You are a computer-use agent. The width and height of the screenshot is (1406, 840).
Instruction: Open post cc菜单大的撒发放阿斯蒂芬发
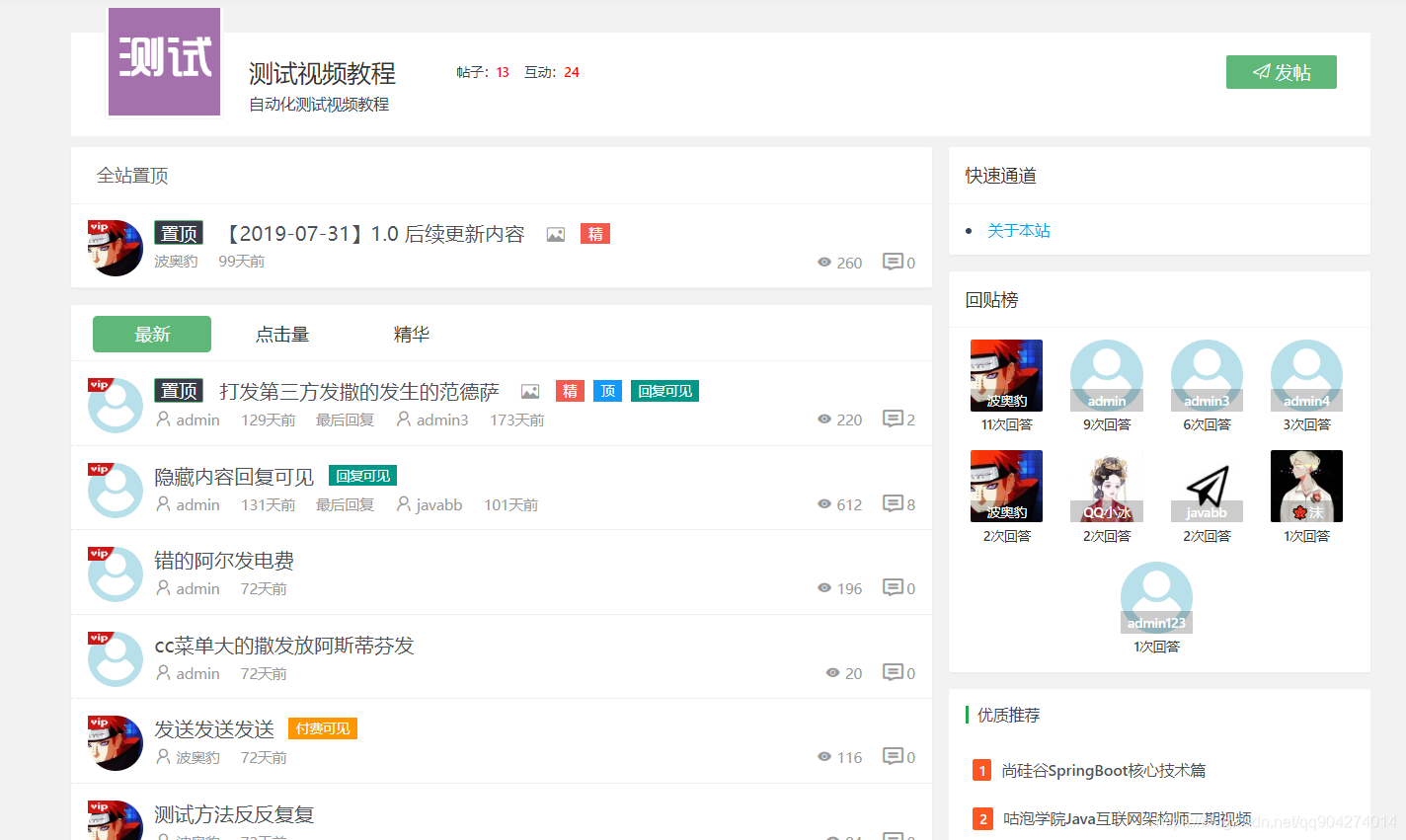[x=284, y=646]
